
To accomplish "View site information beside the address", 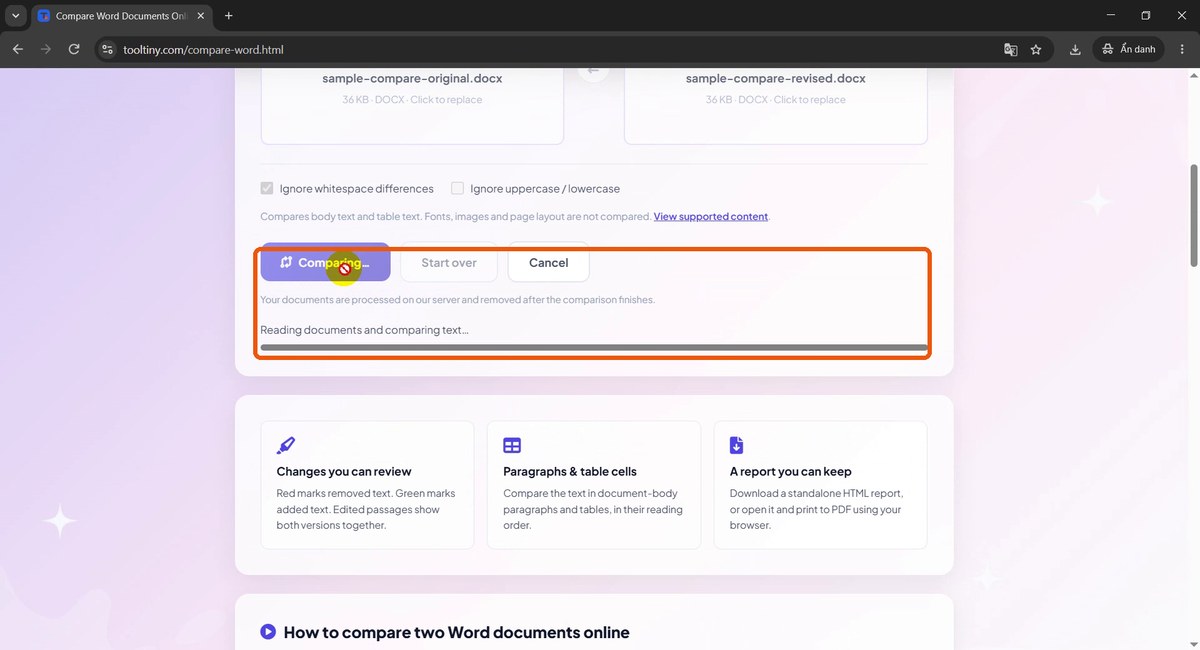I will pyautogui.click(x=108, y=49).
